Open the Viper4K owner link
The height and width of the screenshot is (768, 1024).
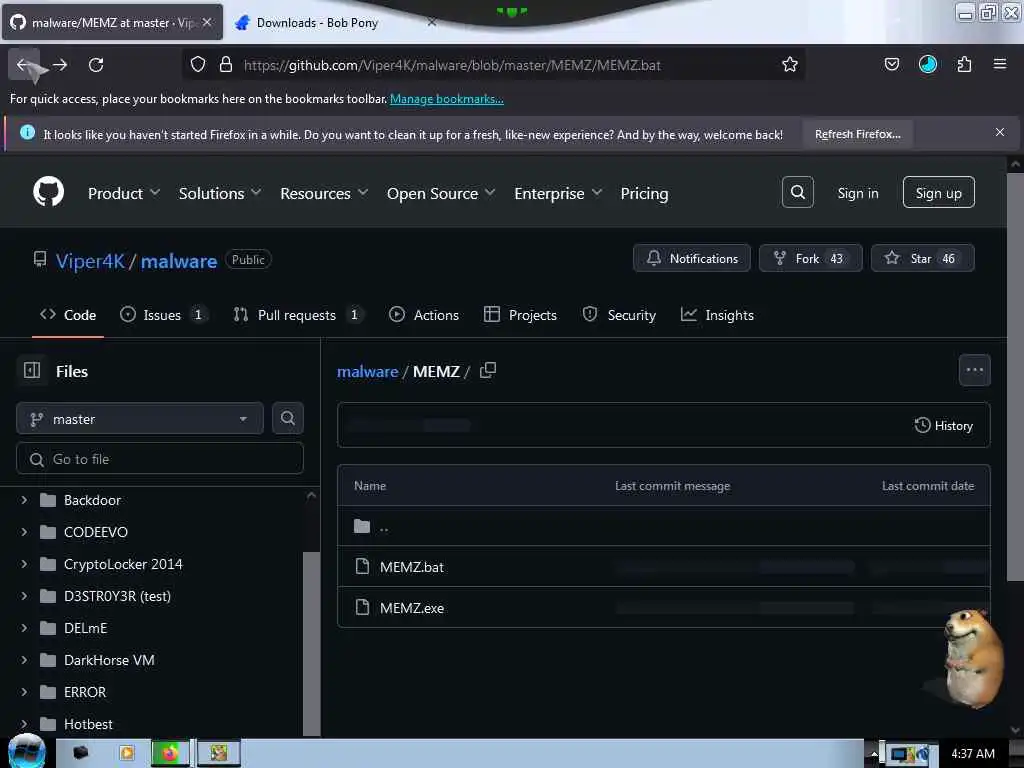click(90, 261)
